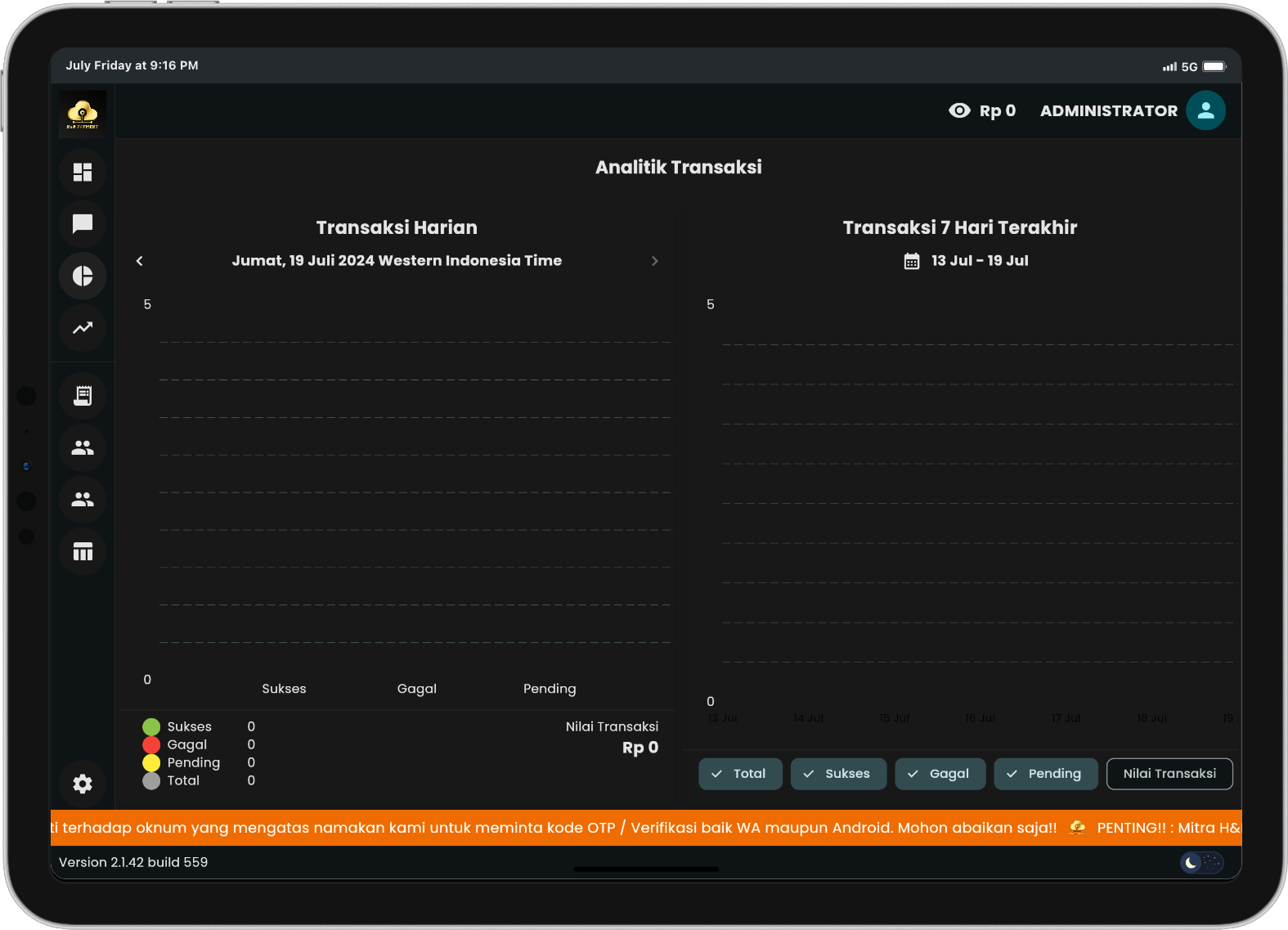Go to previous day with left chevron

click(140, 261)
